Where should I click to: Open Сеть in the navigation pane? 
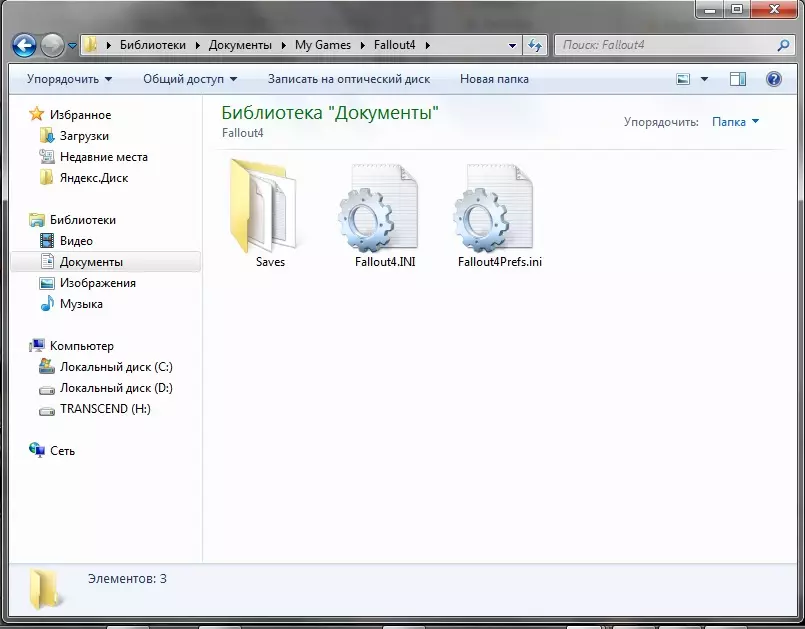pos(62,451)
